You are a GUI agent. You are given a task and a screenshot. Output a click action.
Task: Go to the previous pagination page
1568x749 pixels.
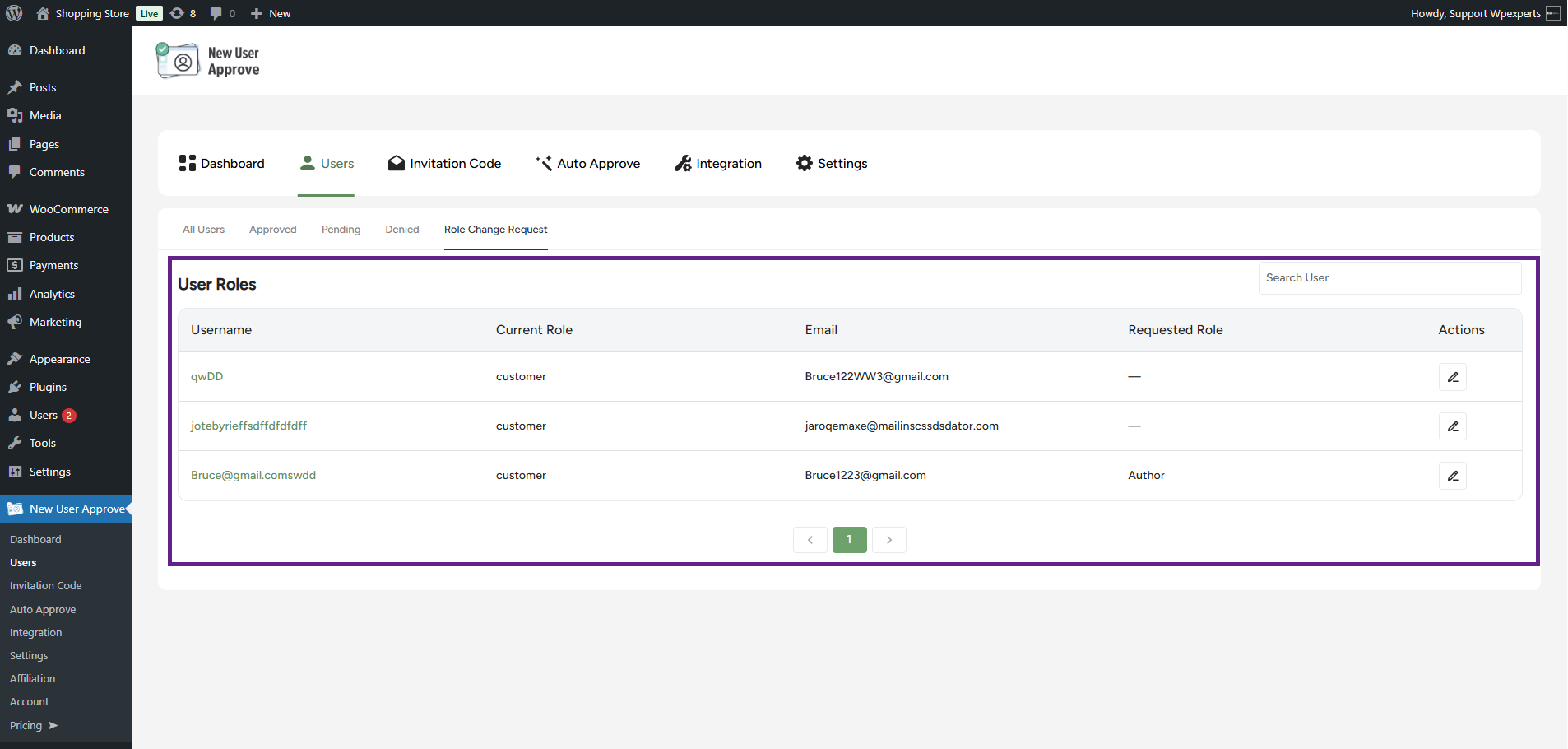[x=810, y=540]
